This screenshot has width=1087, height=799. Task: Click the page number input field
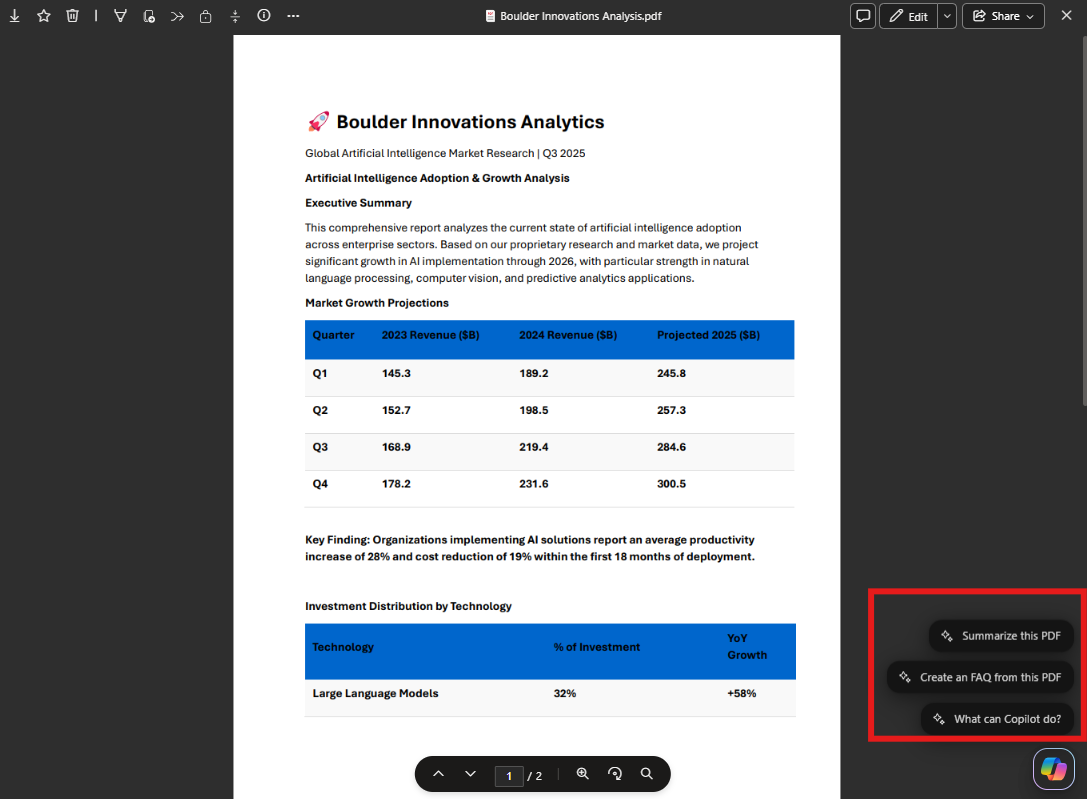coord(508,776)
